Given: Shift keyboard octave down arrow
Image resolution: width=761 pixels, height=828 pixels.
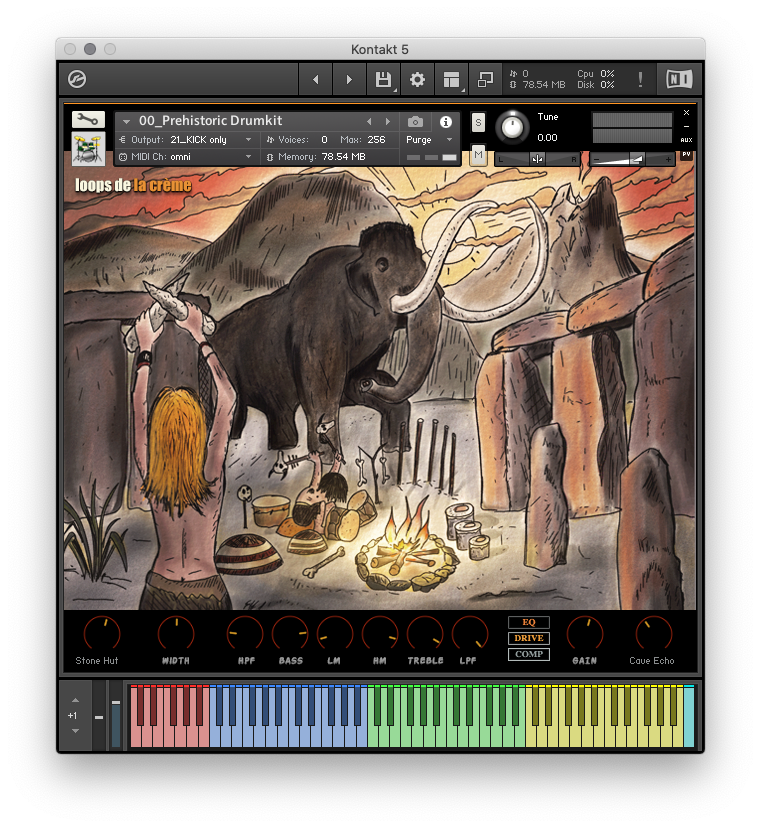Looking at the screenshot, I should [75, 731].
